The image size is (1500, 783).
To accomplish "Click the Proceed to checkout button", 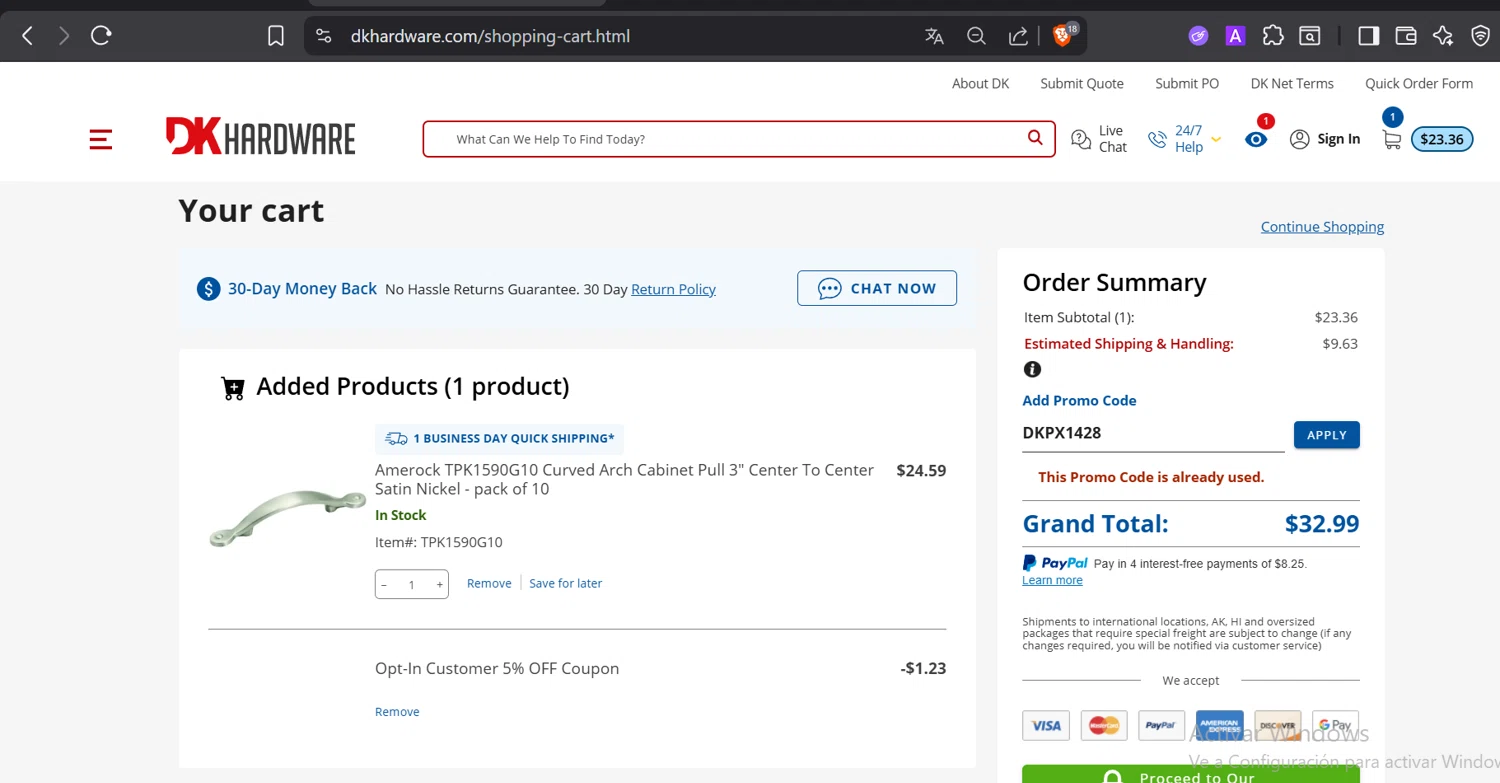I will click(1190, 776).
